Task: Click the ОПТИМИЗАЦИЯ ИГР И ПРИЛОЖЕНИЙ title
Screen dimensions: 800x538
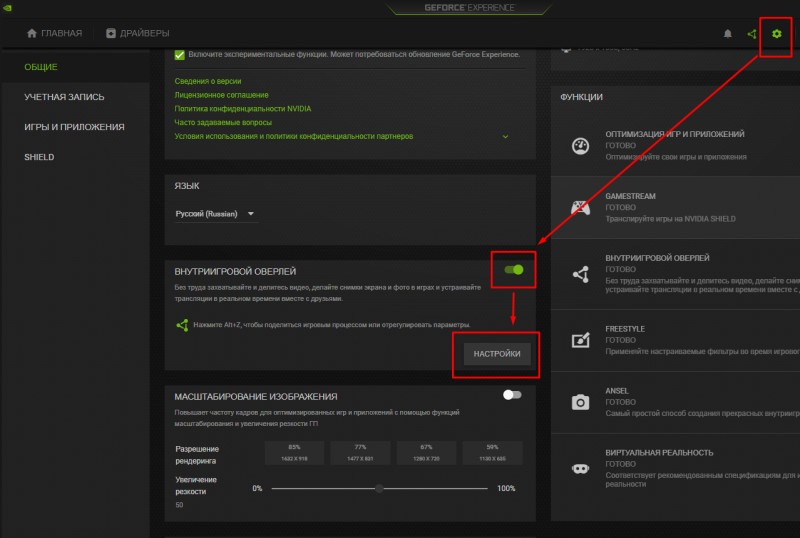Action: click(x=674, y=134)
